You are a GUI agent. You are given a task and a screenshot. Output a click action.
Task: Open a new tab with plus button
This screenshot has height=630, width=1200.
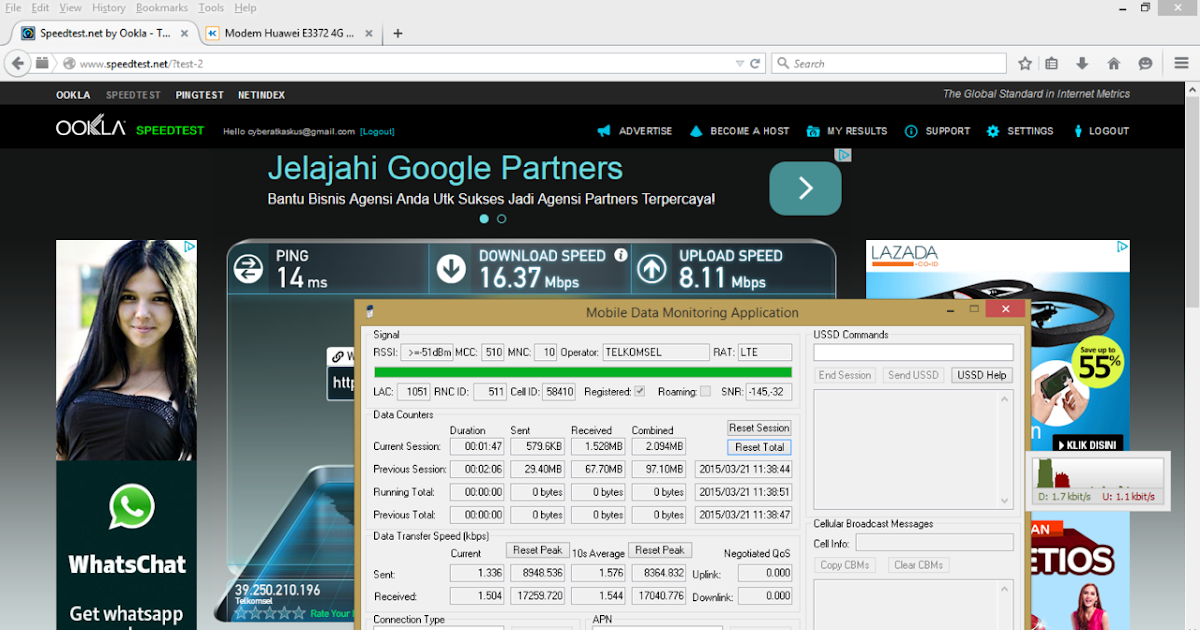coord(398,33)
